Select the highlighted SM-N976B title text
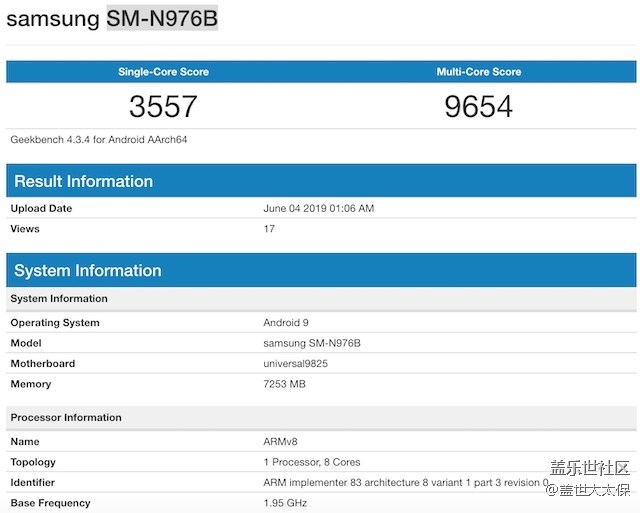 click(x=162, y=18)
